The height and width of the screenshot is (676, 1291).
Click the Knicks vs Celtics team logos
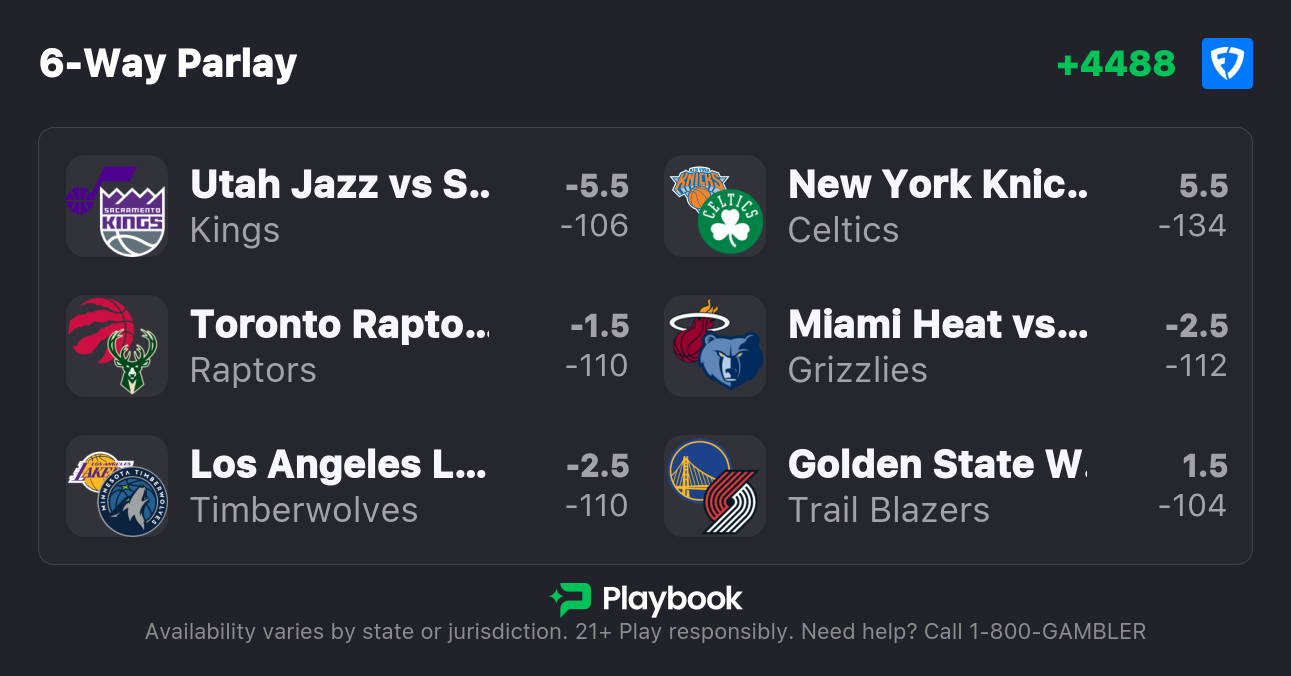[x=715, y=206]
